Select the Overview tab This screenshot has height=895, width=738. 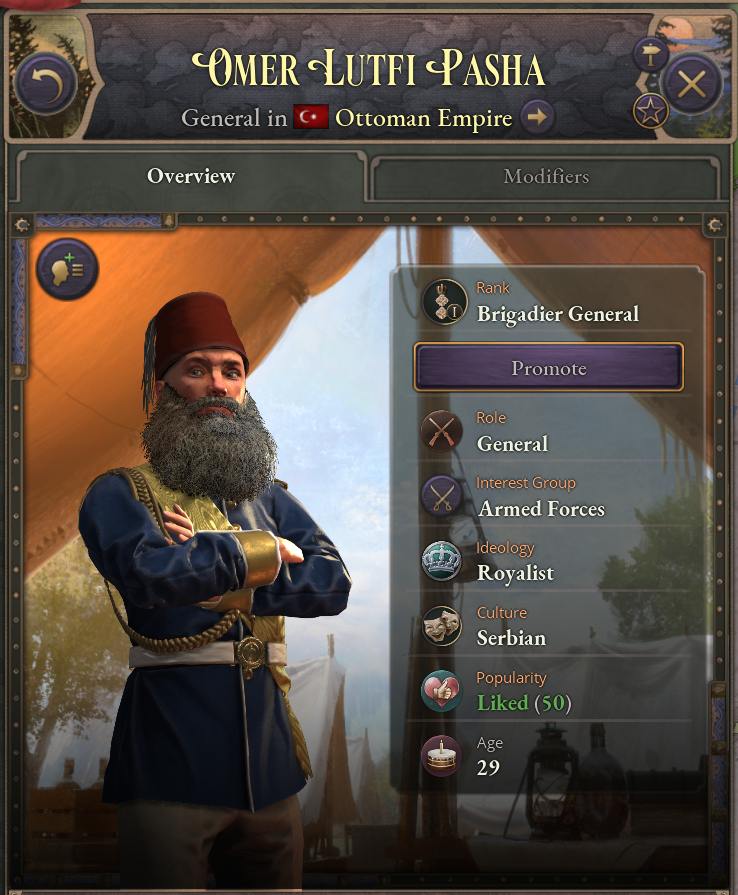(191, 176)
